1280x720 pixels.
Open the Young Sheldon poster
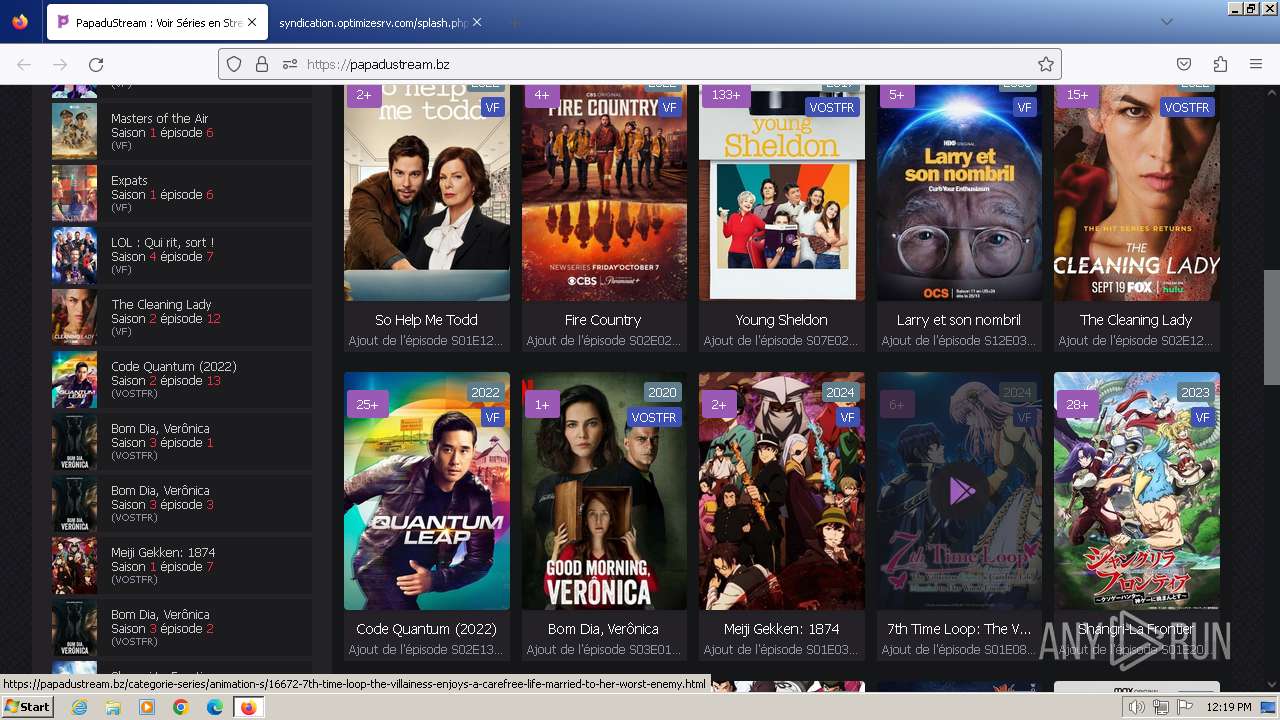(x=782, y=193)
